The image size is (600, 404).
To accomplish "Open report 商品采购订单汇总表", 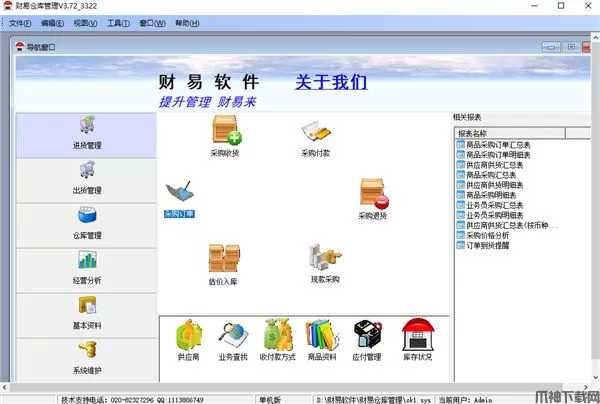I will (x=494, y=145).
